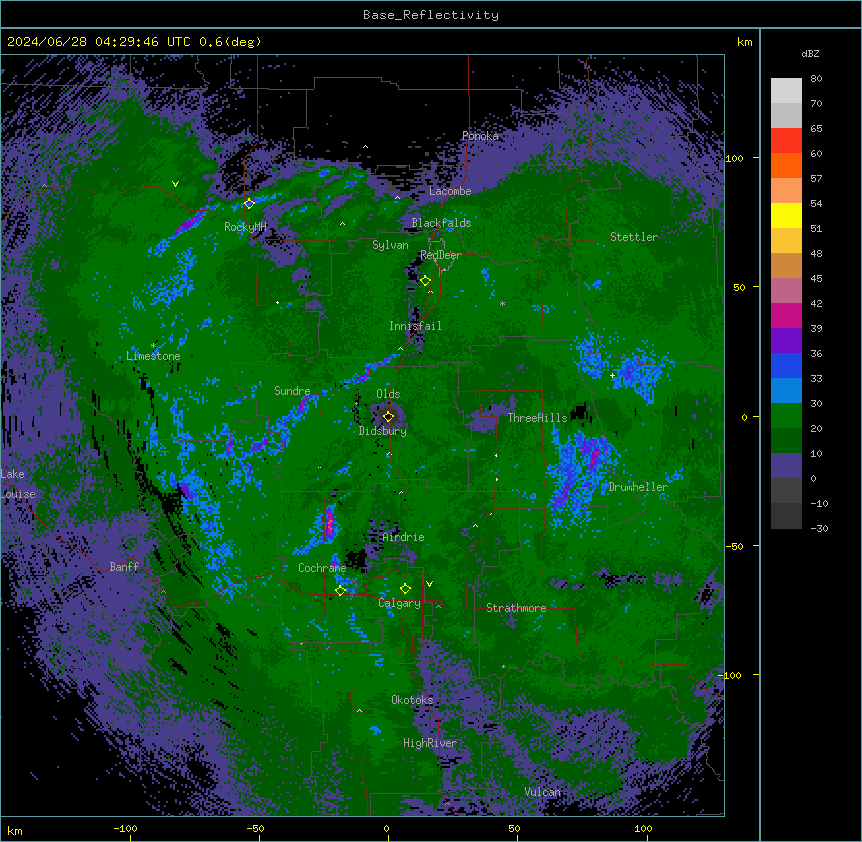Screen dimensions: 862x842
Task: Click the Banff label
Action: point(124,567)
